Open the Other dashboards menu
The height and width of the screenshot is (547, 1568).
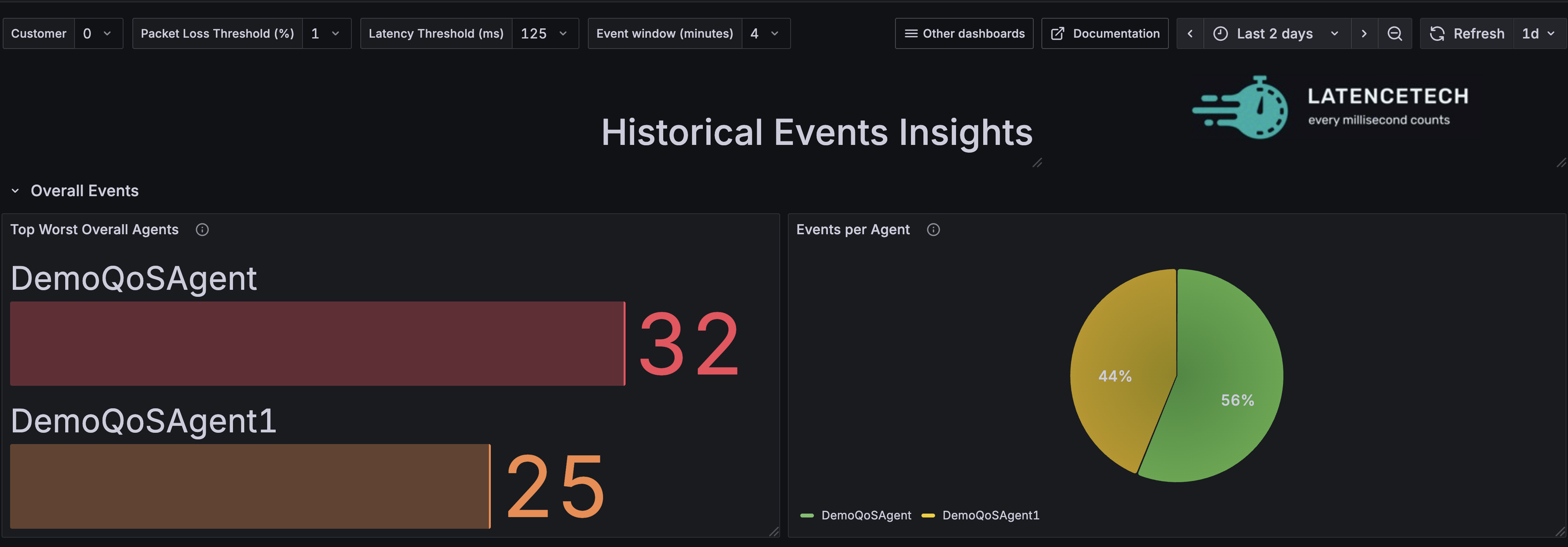point(964,33)
